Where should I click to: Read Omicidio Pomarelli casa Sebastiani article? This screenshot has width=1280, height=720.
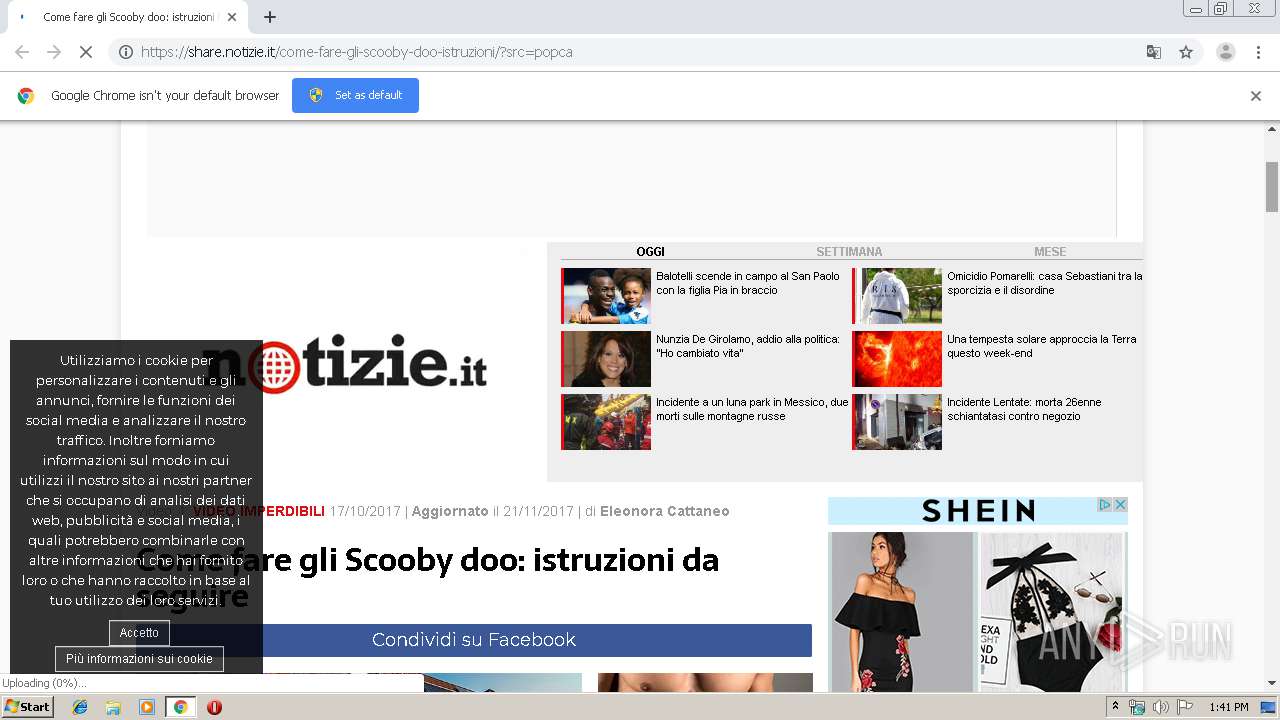pyautogui.click(x=1044, y=283)
